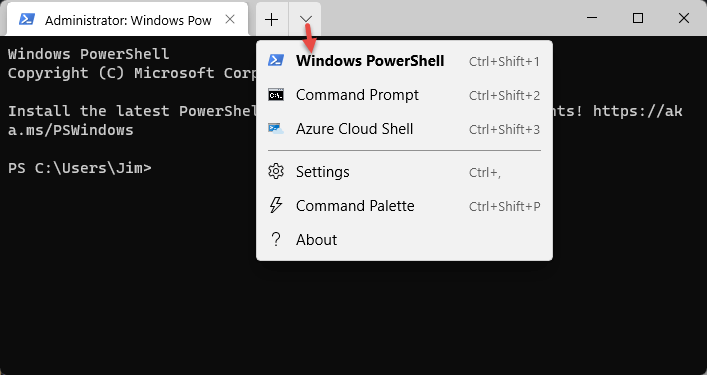
Task: Select Windows PowerShell profile from menu
Action: [404, 61]
